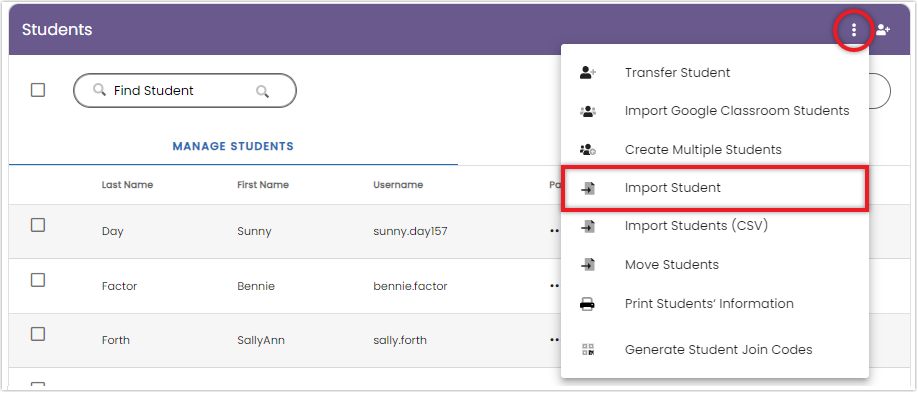The width and height of the screenshot is (918, 393).
Task: Click the Import Google Classroom Students group icon
Action: (x=587, y=111)
